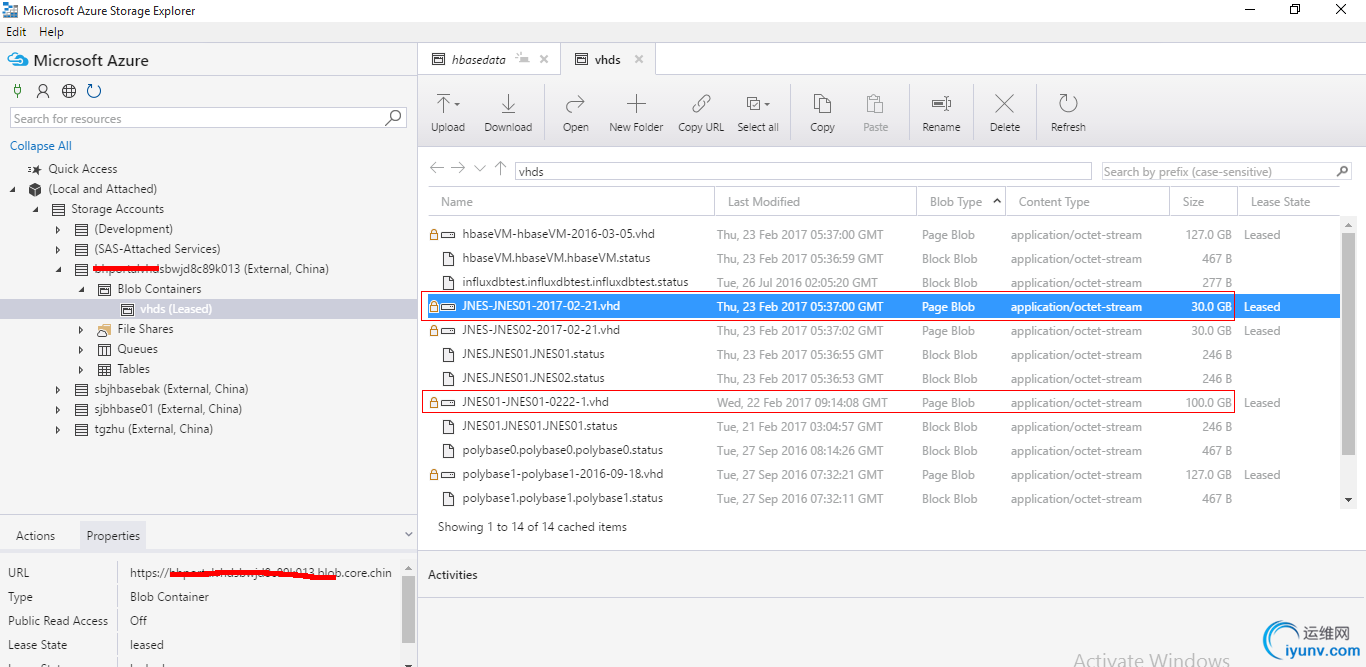
Task: Go forward with the right arrow
Action: click(x=458, y=169)
